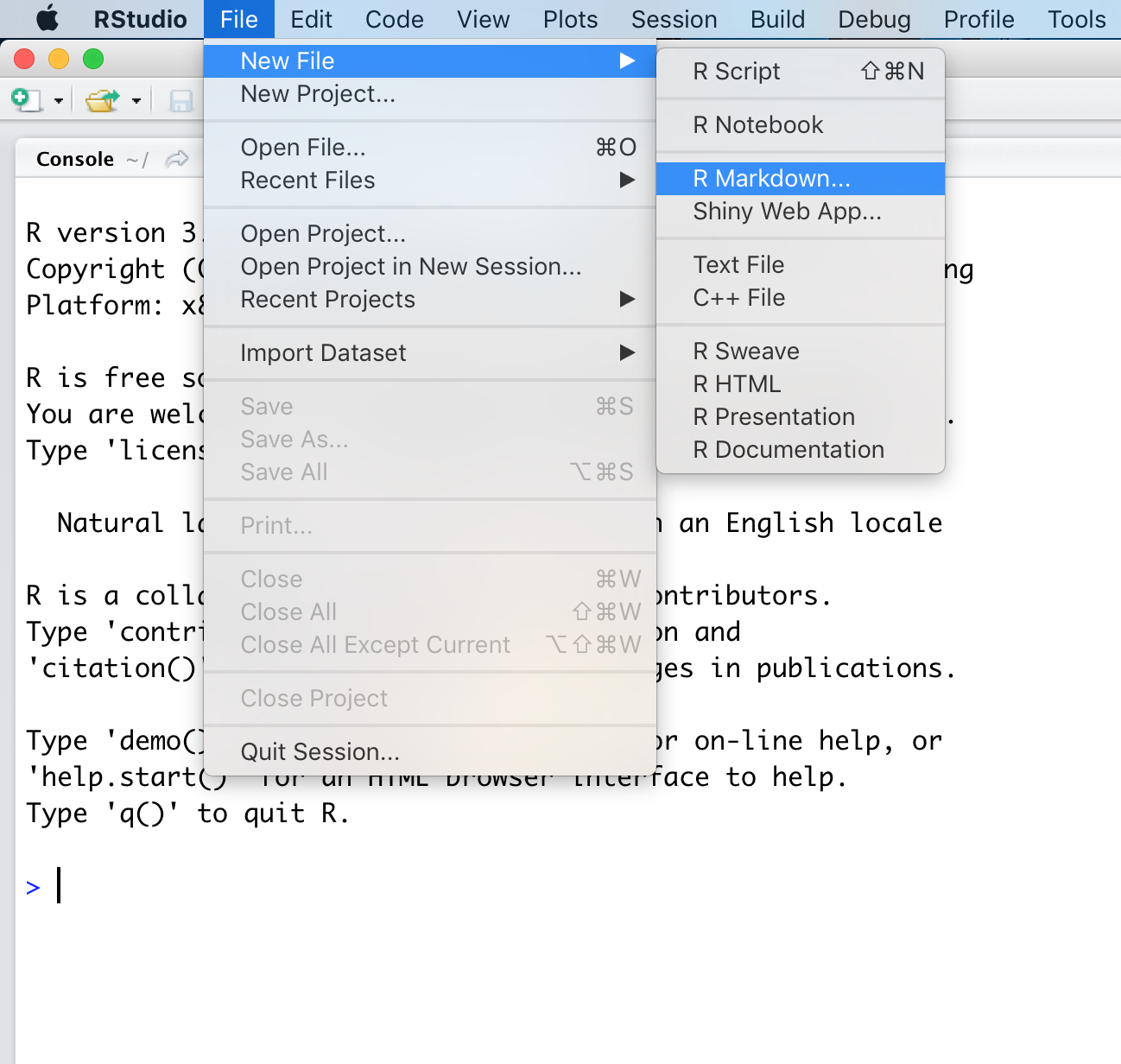Choose Quit Session... from File menu
This screenshot has width=1121, height=1064.
(x=430, y=752)
